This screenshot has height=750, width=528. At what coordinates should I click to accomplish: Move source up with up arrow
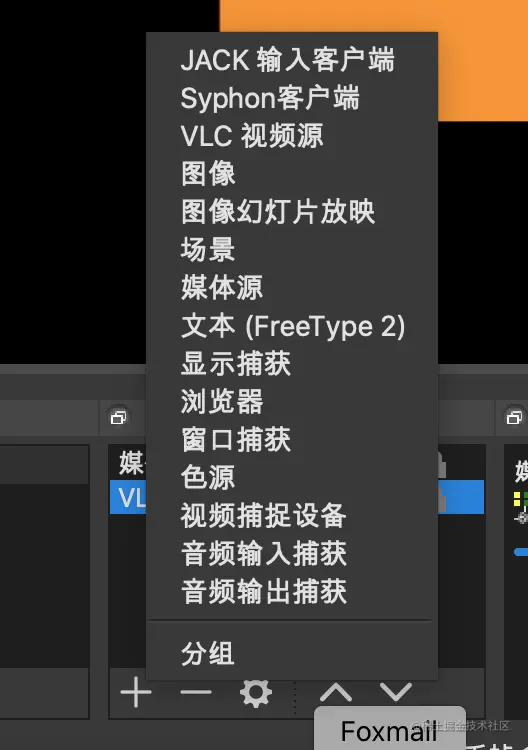(336, 692)
